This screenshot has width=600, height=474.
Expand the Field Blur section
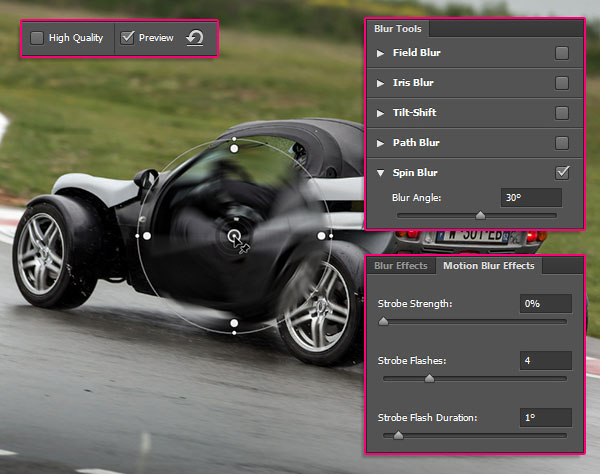tap(380, 53)
